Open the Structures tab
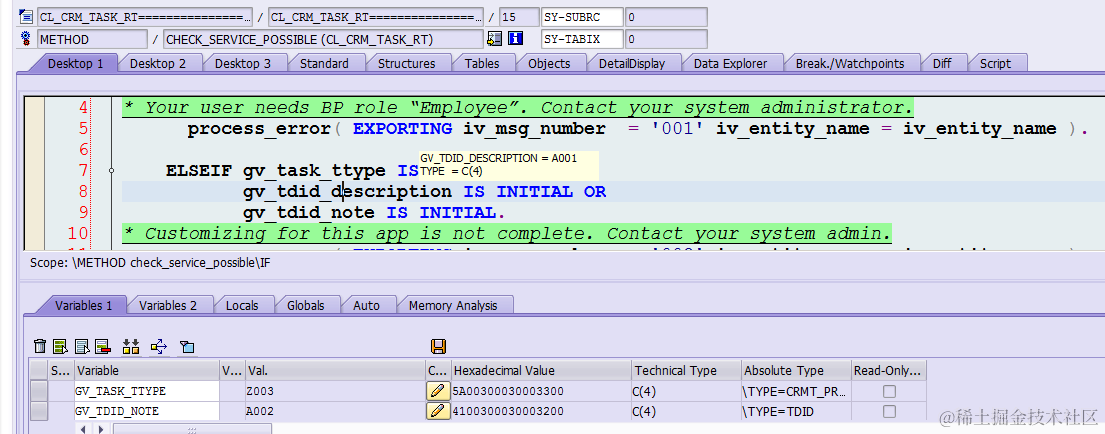 (407, 63)
